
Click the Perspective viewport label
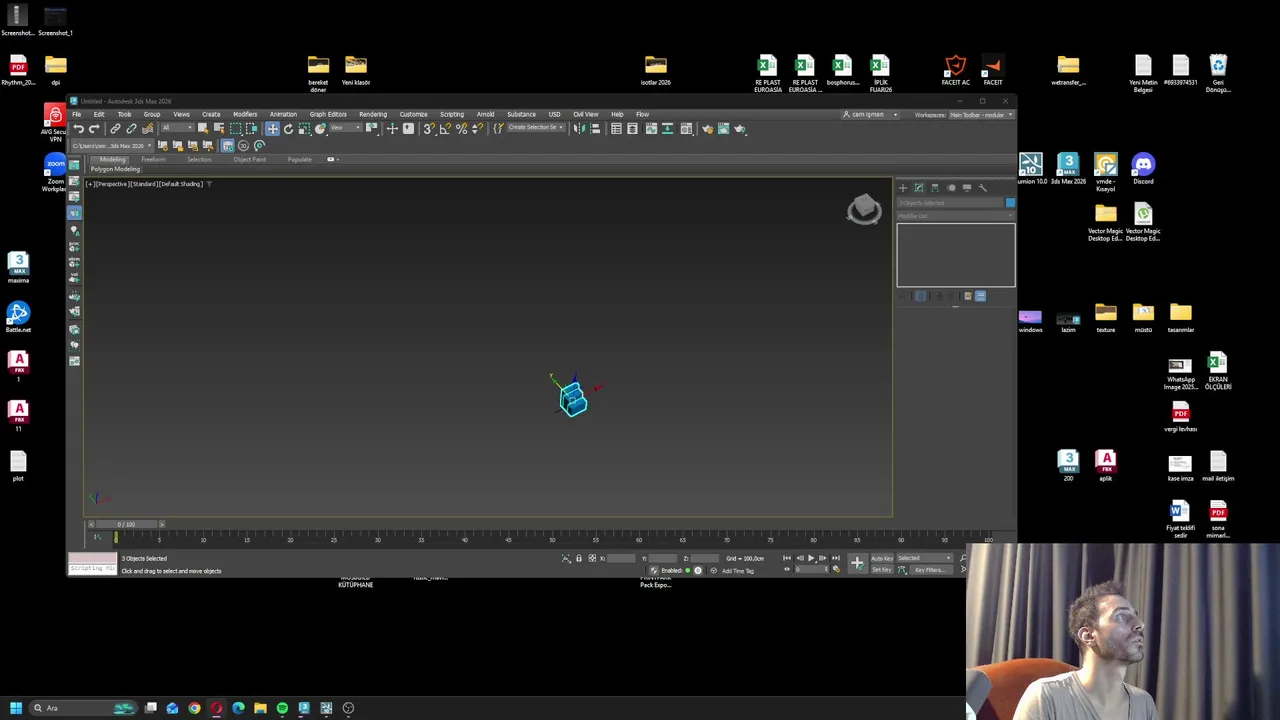point(113,184)
